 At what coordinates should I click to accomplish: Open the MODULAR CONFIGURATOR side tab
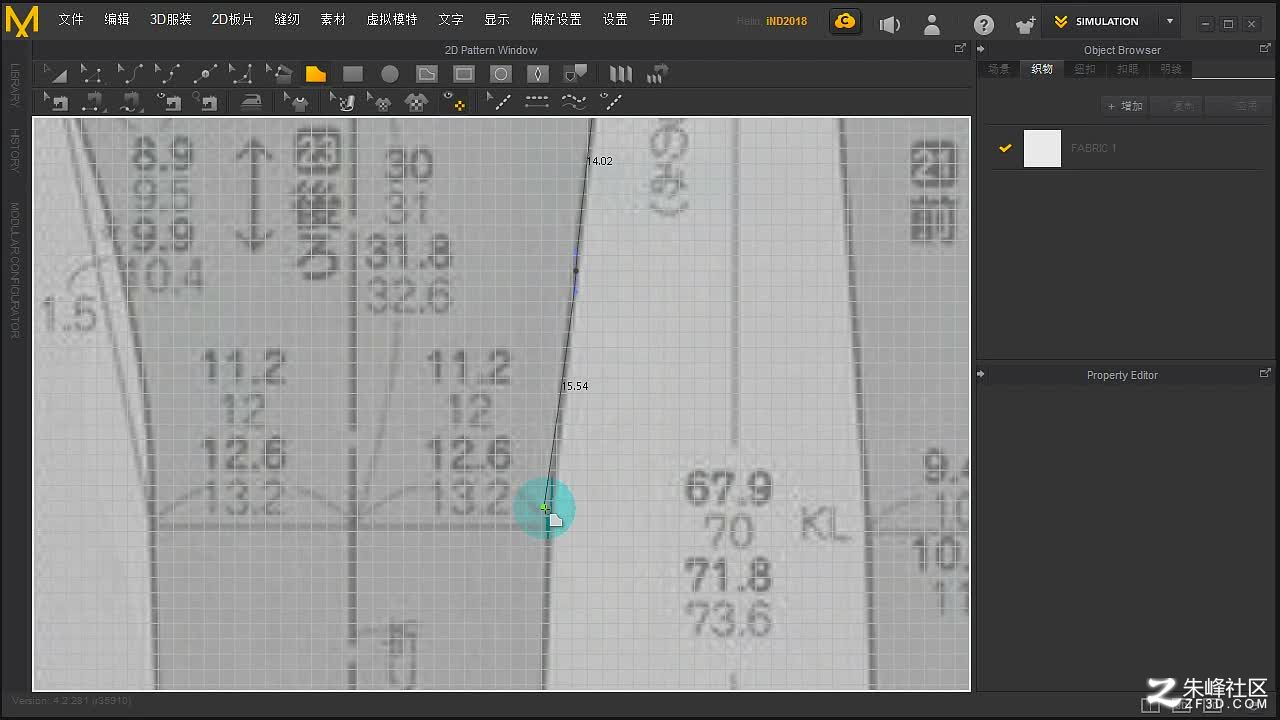point(15,270)
